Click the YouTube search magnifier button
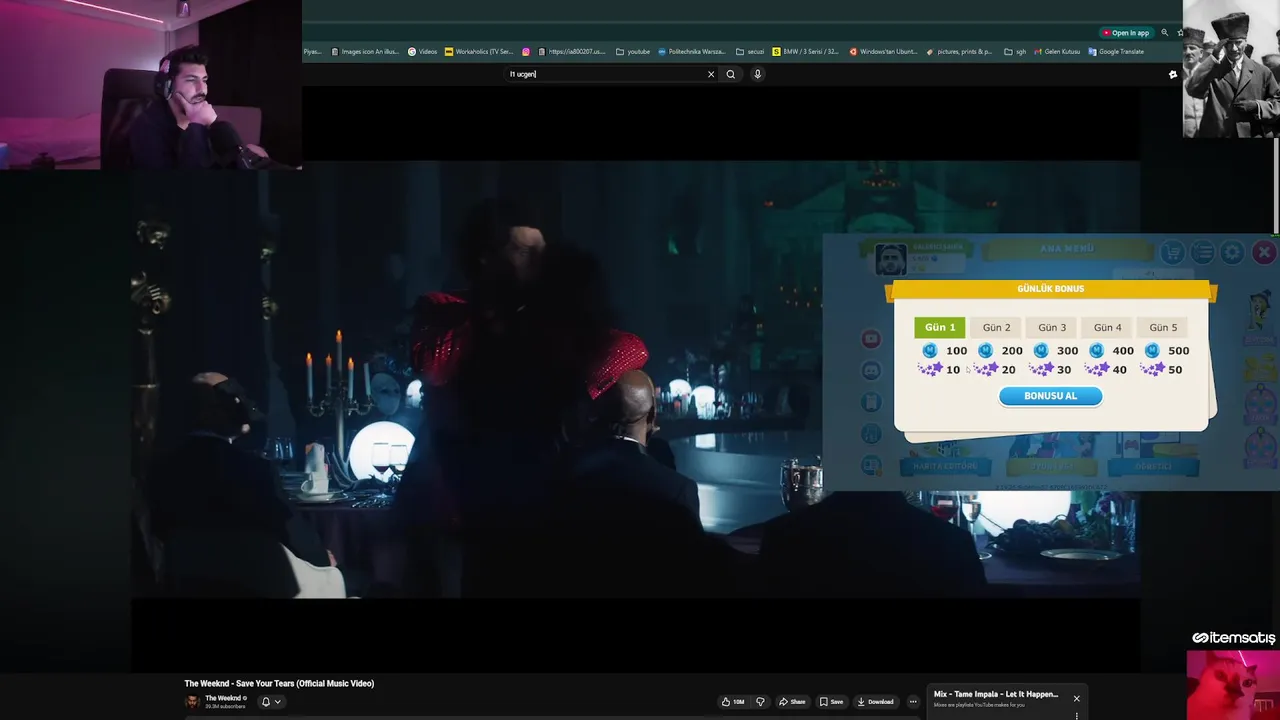The image size is (1280, 720). coord(731,74)
